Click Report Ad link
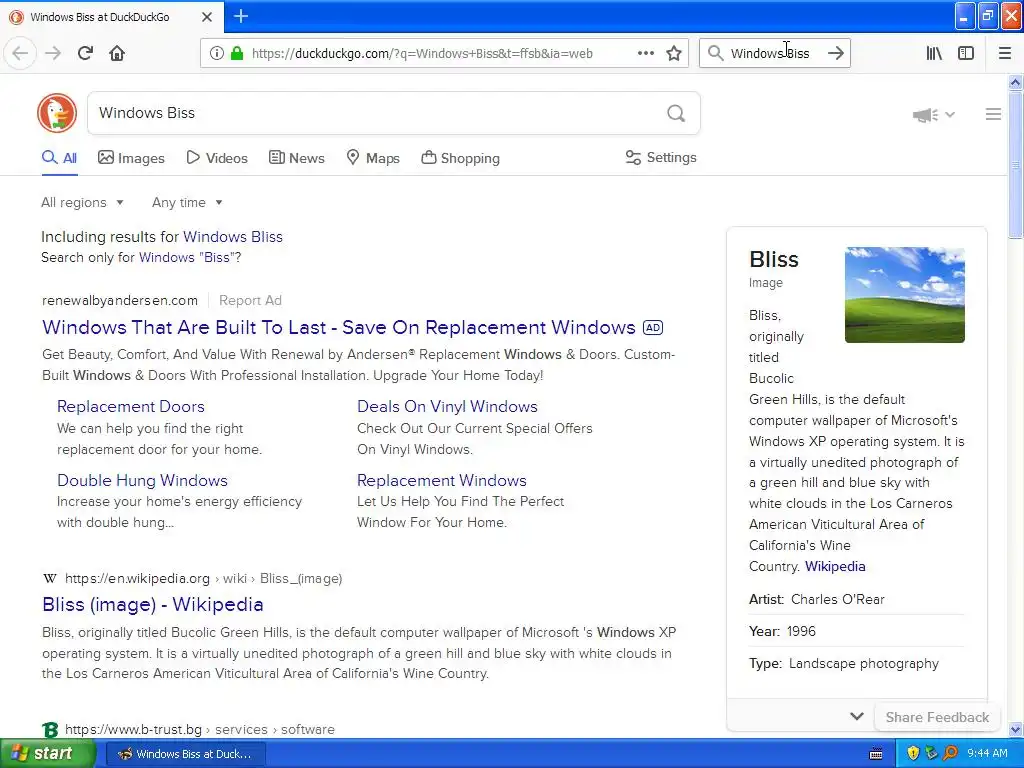The height and width of the screenshot is (768, 1024). pos(250,300)
